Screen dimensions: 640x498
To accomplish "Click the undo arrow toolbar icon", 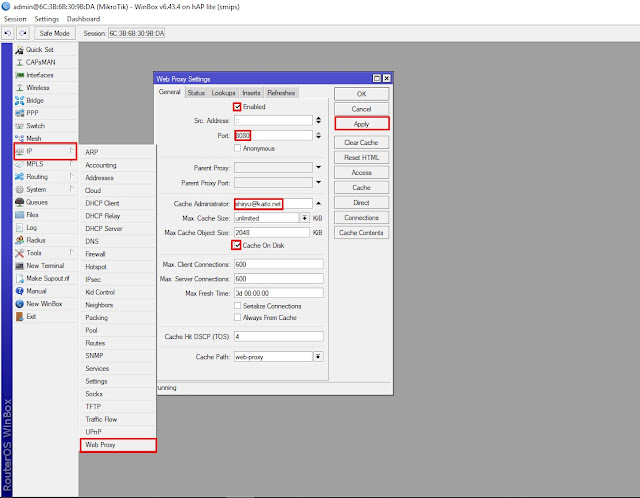I will click(8, 33).
